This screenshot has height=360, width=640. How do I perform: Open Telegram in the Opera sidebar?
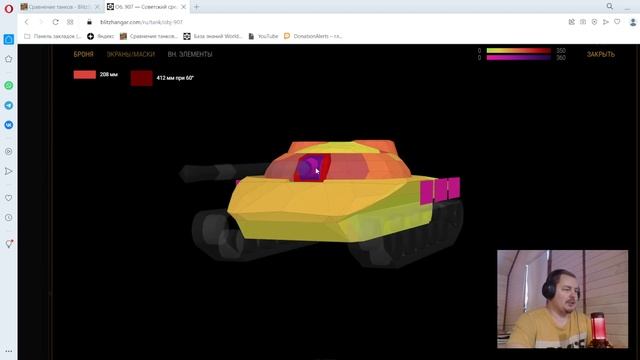click(x=9, y=105)
